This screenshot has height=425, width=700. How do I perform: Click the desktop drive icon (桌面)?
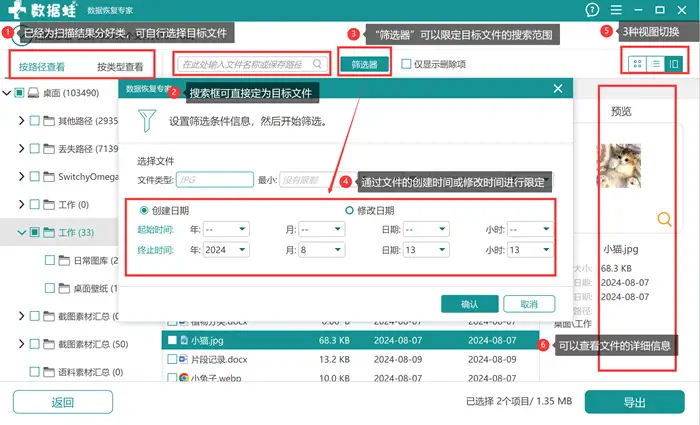pyautogui.click(x=33, y=93)
